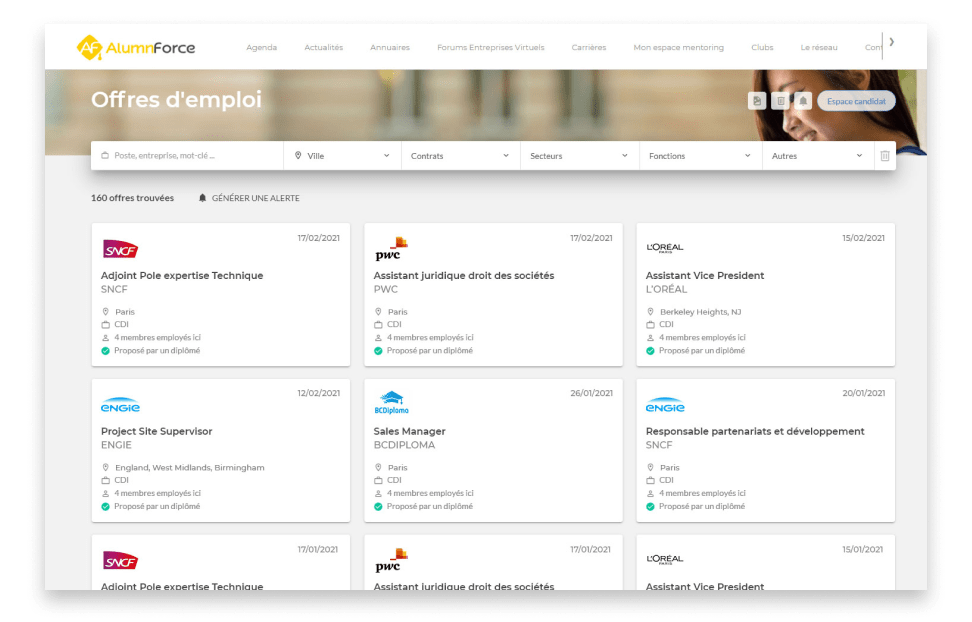
Task: Click the L'ORÉAL company name on the 15/02/2021 card
Action: tap(666, 290)
